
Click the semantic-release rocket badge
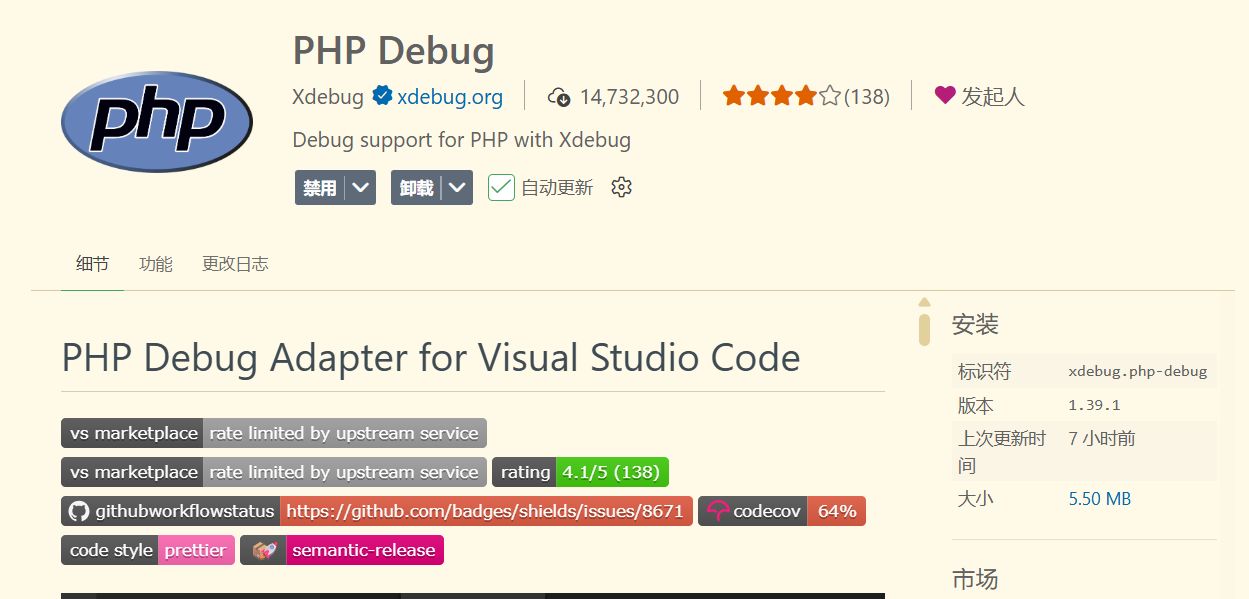pyautogui.click(x=342, y=550)
